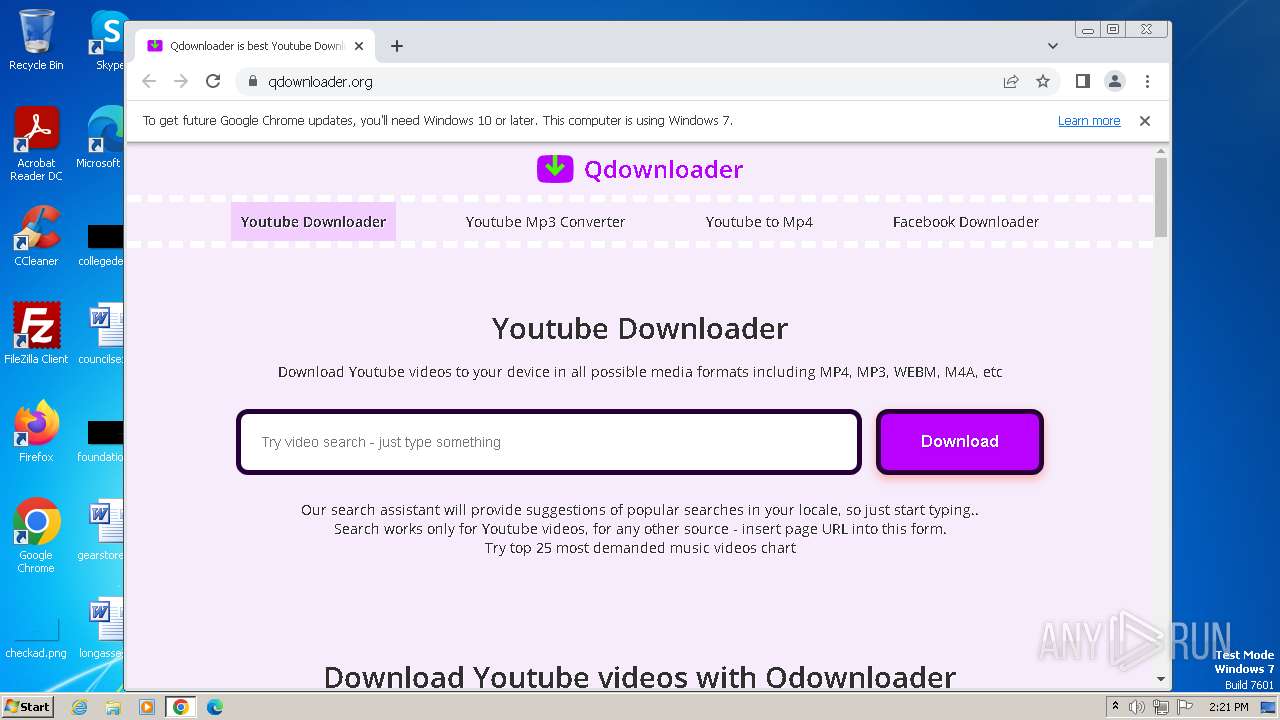Screen dimensions: 1280x720
Task: Select the Skype desktop shortcut
Action: 108,40
